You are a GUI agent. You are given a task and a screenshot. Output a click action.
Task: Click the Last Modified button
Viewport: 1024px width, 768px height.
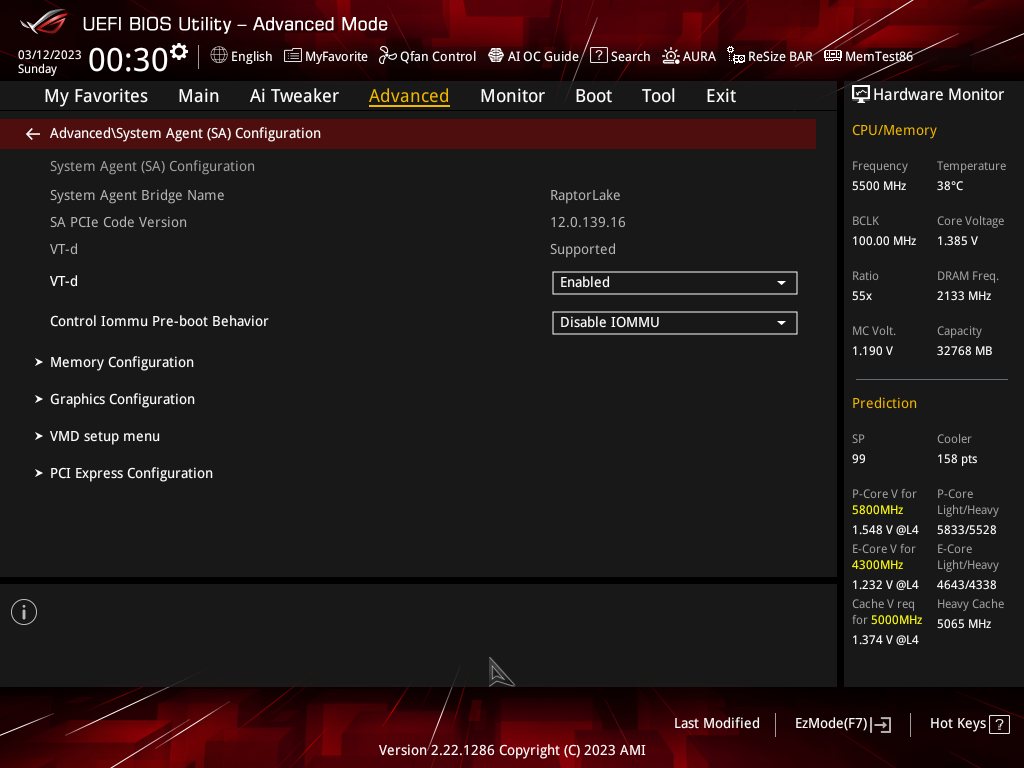point(716,724)
